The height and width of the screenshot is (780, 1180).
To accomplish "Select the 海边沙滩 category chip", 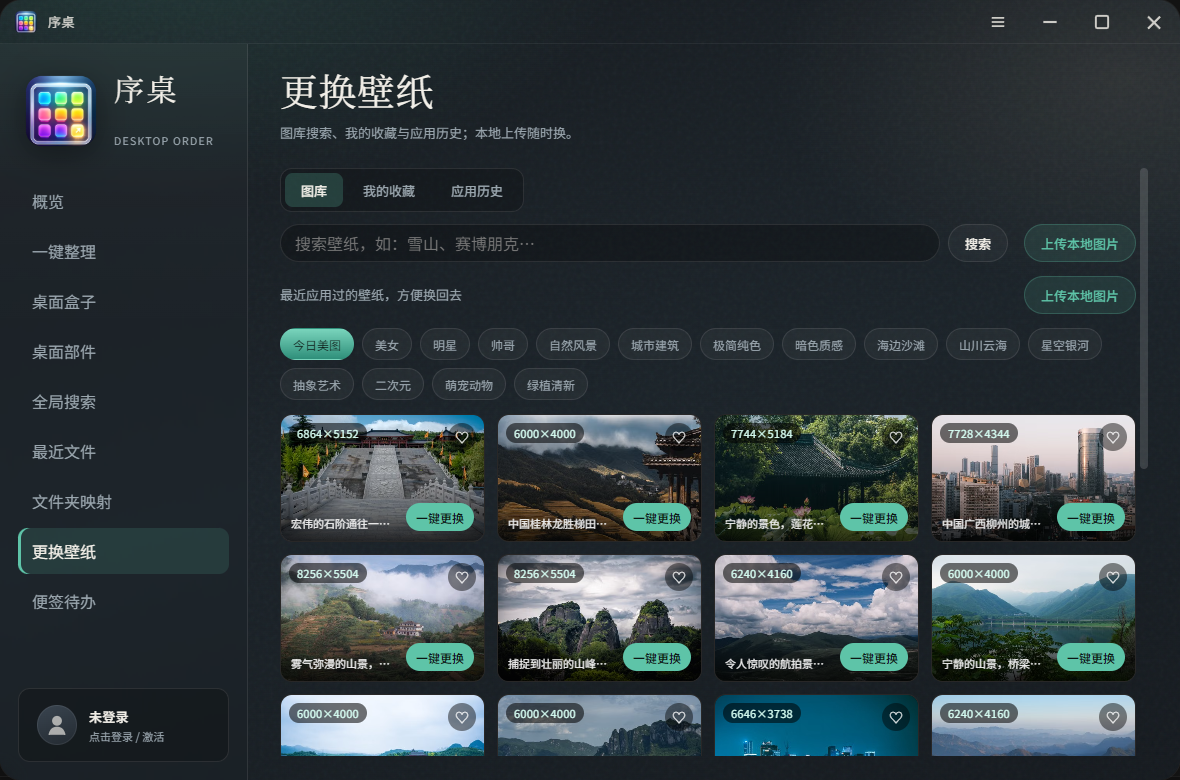I will click(901, 345).
